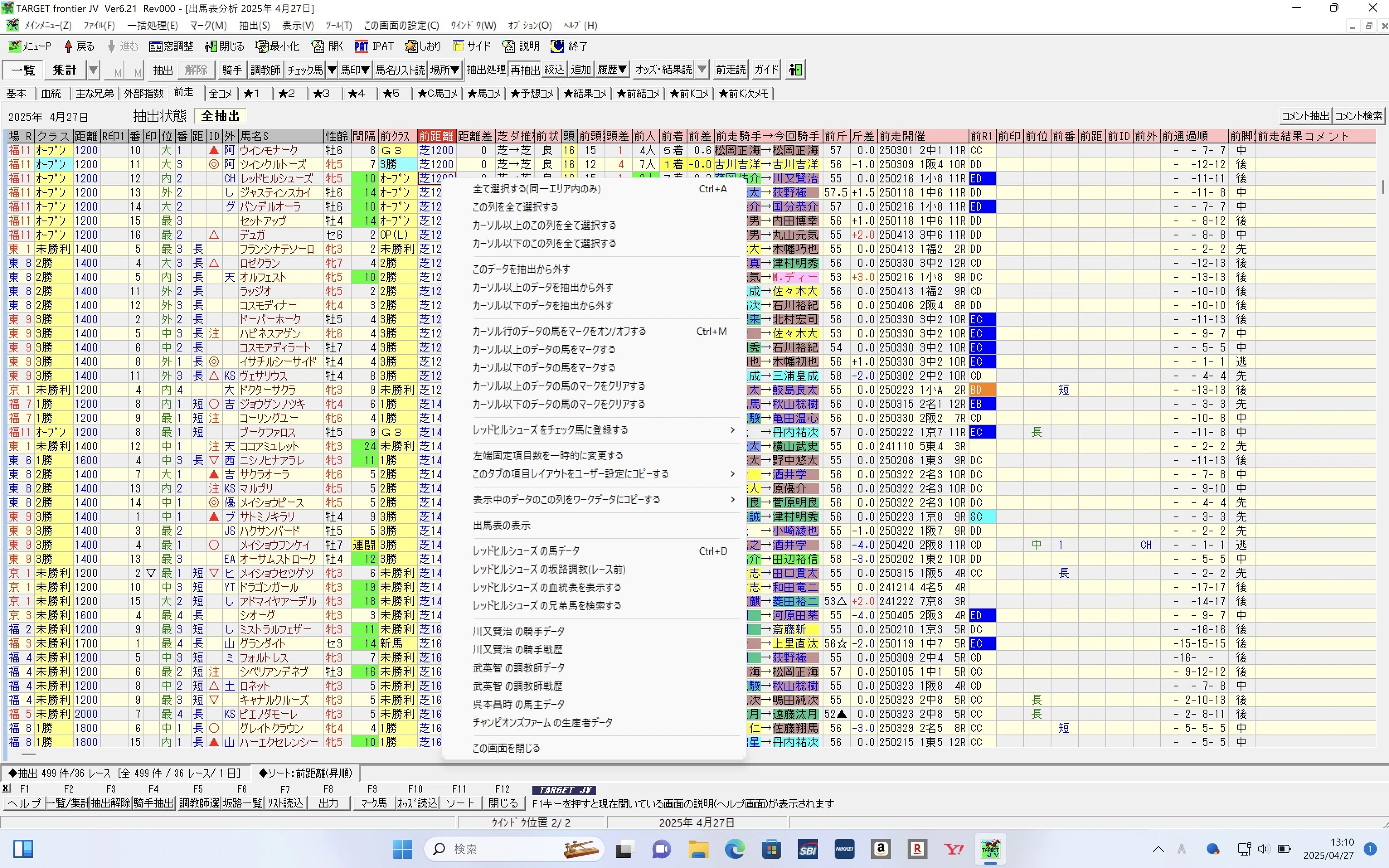
Task: Toggle the 集計 view button
Action: click(65, 70)
